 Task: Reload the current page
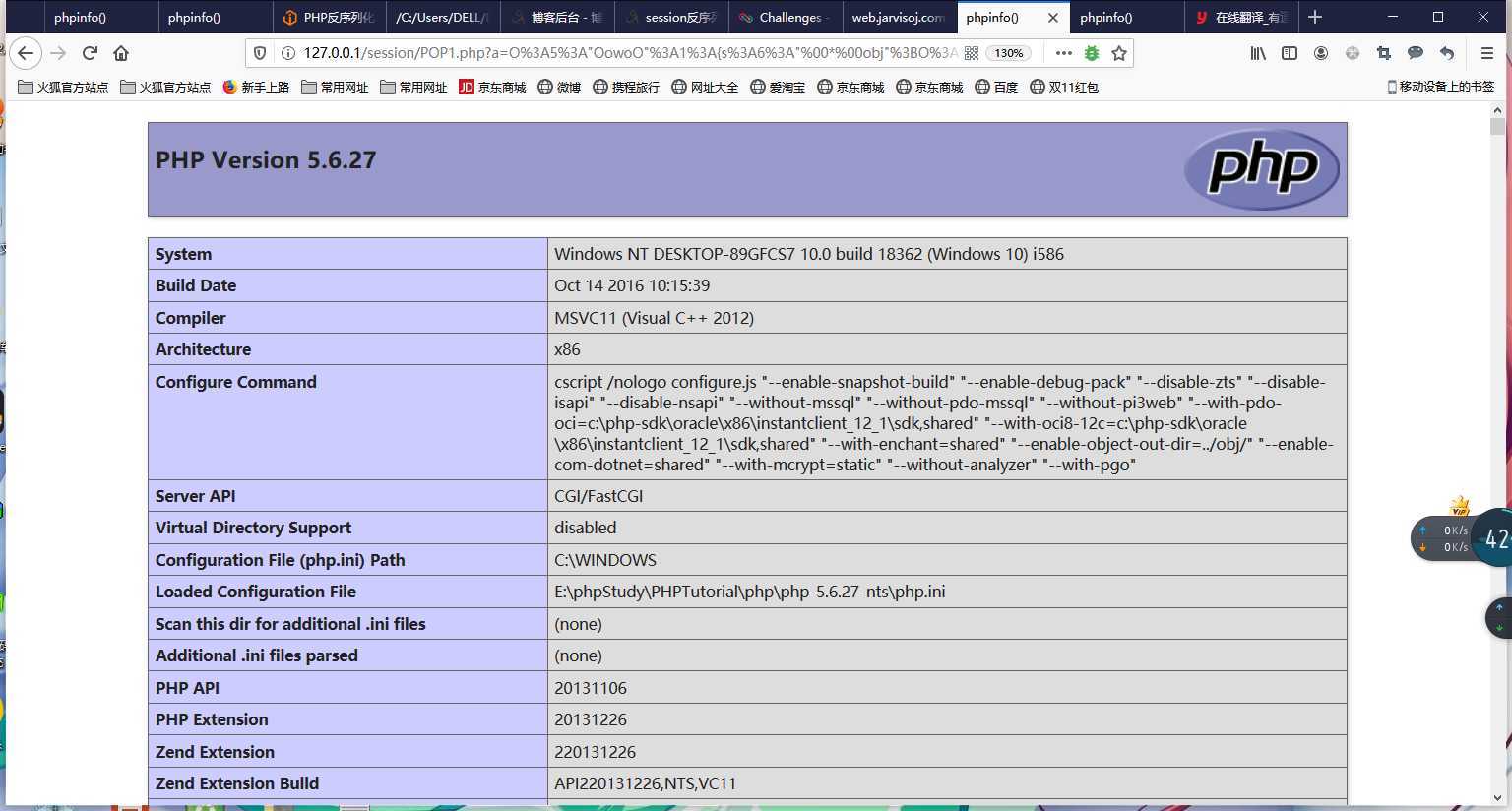[90, 53]
